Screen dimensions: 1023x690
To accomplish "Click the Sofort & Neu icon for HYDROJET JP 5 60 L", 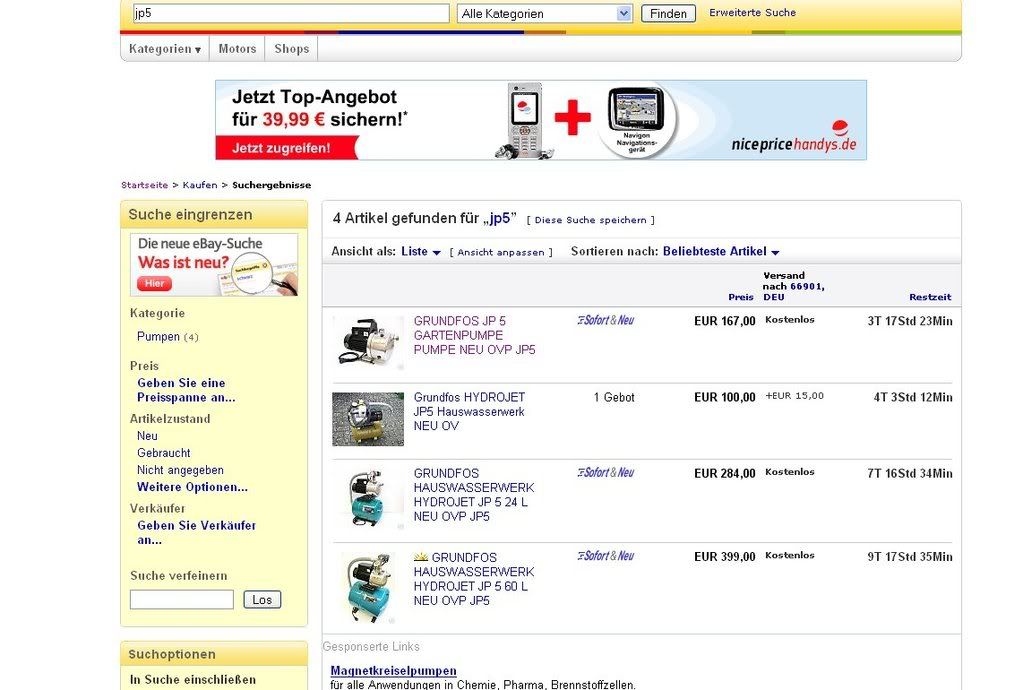I will [605, 556].
